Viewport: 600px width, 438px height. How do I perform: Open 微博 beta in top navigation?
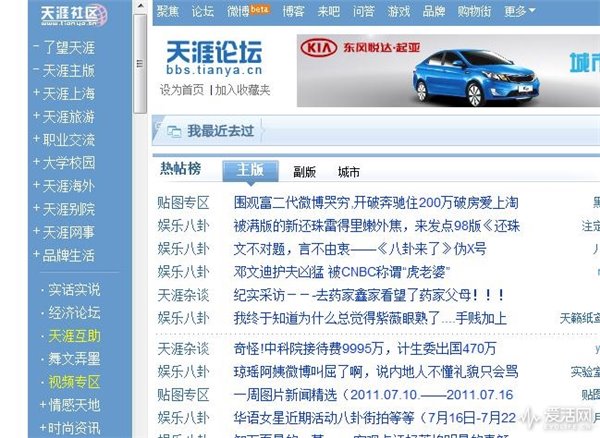point(248,11)
